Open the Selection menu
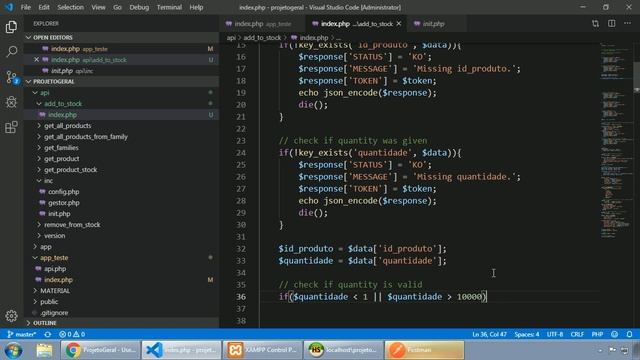 coord(71,7)
